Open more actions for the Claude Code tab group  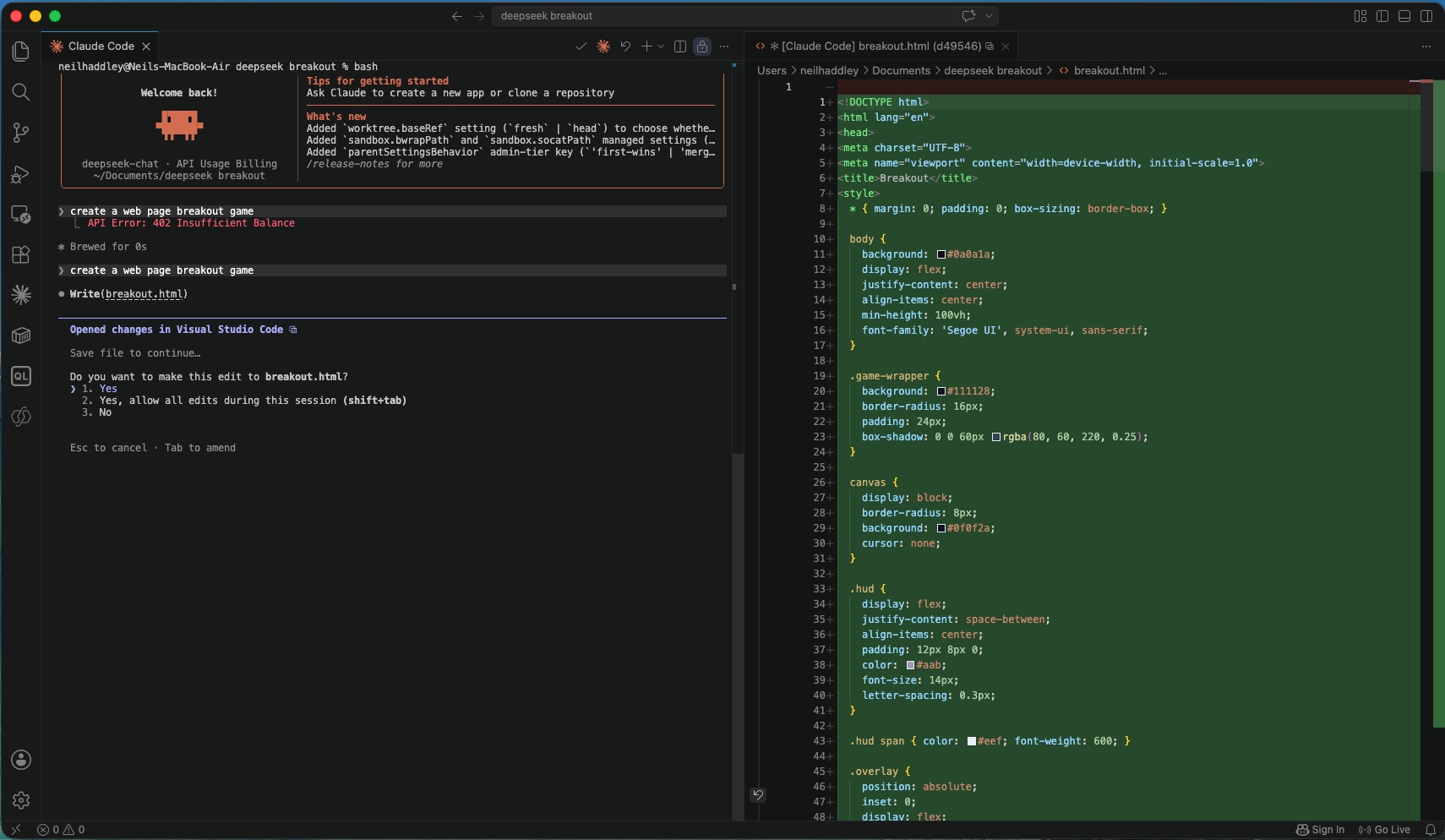pyautogui.click(x=724, y=46)
